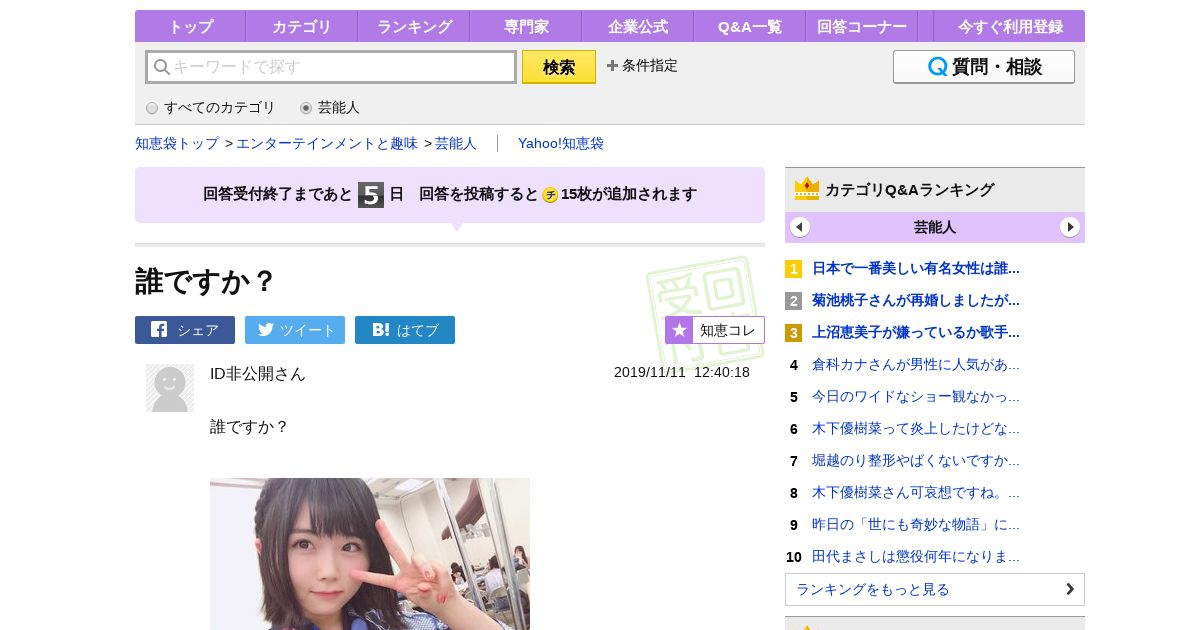Open the 今すぐ利用登録 tab
The height and width of the screenshot is (630, 1200).
pos(1009,27)
